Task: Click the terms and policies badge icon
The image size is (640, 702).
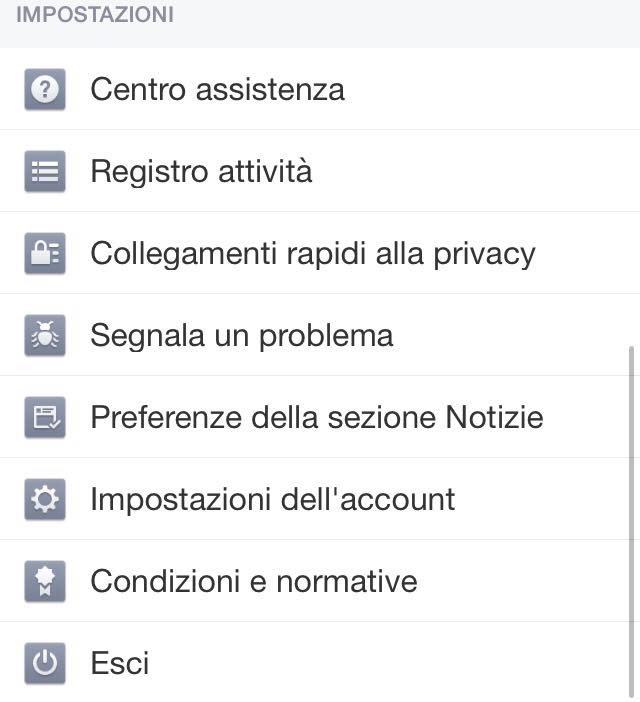Action: pyautogui.click(x=44, y=582)
